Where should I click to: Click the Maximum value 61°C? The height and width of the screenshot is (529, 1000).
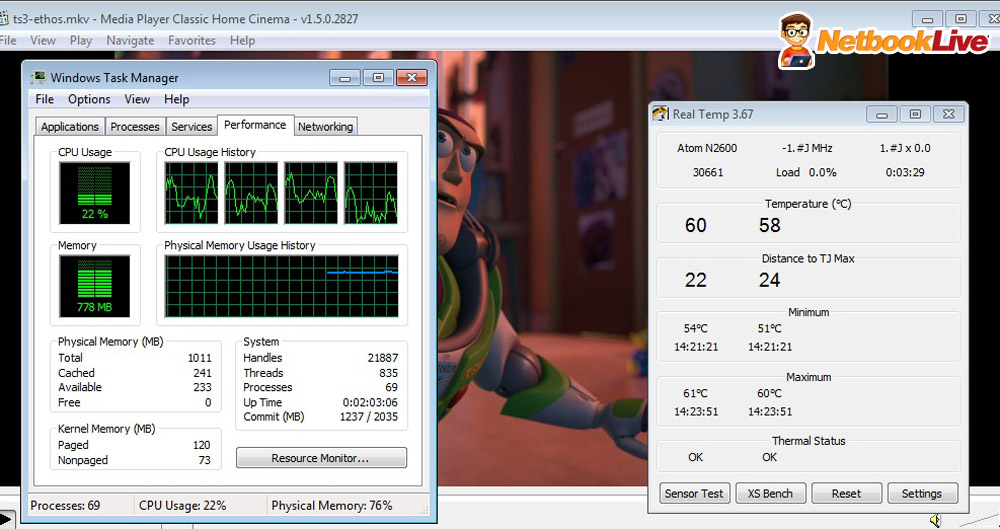(696, 394)
